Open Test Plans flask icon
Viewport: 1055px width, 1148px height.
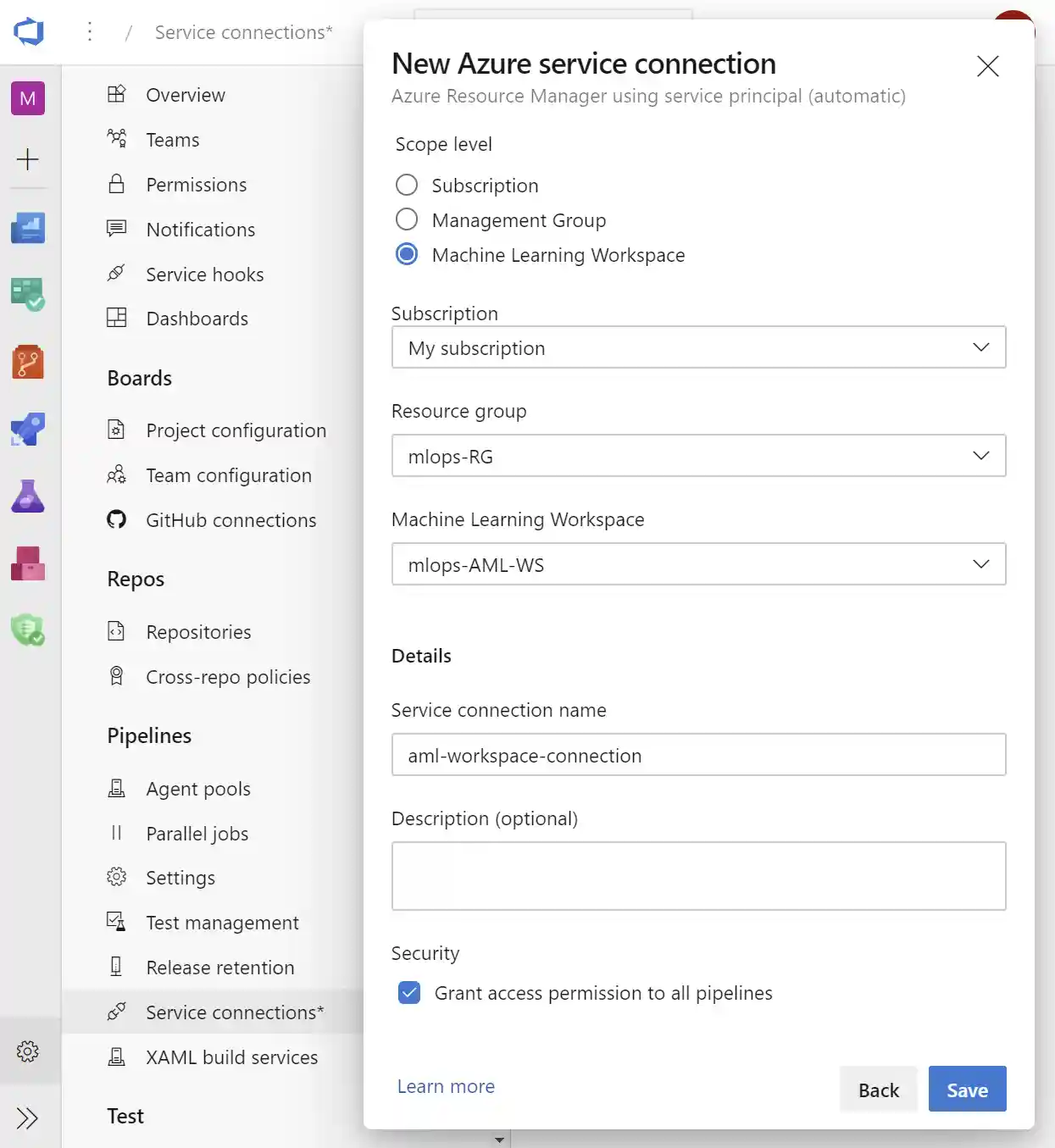tap(28, 496)
